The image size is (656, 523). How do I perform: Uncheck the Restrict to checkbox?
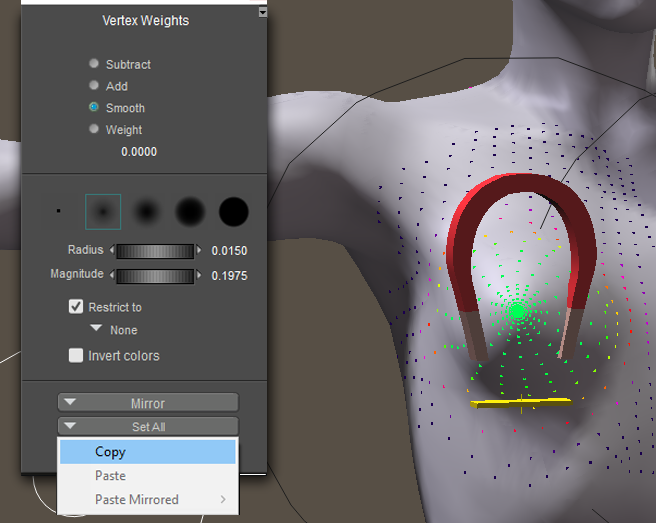[76, 307]
